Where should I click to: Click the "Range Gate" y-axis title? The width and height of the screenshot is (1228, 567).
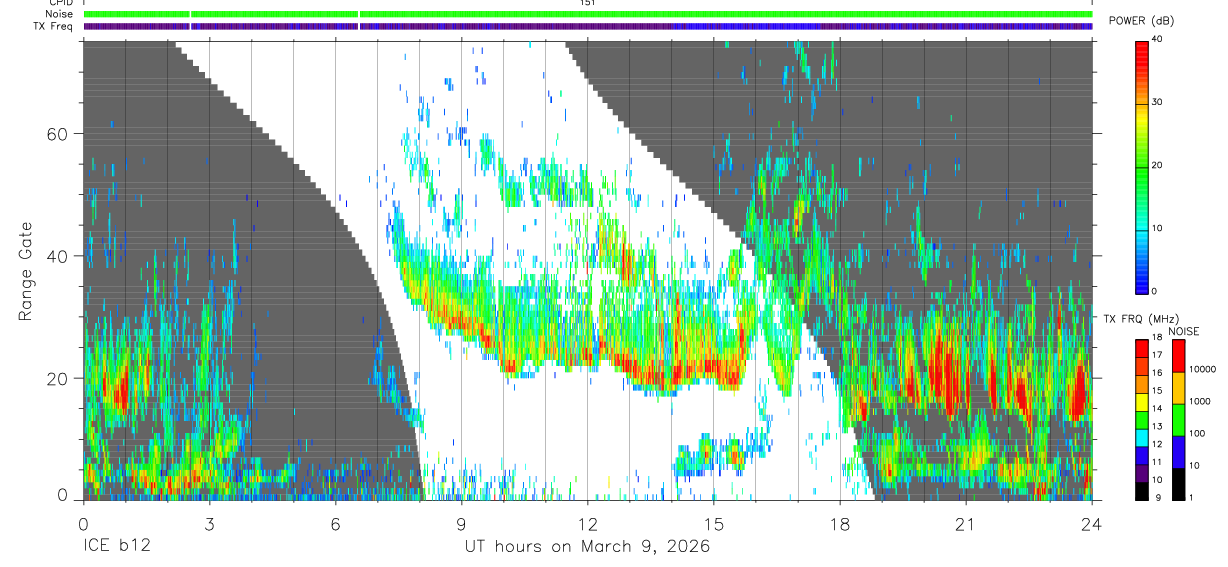[x=26, y=271]
